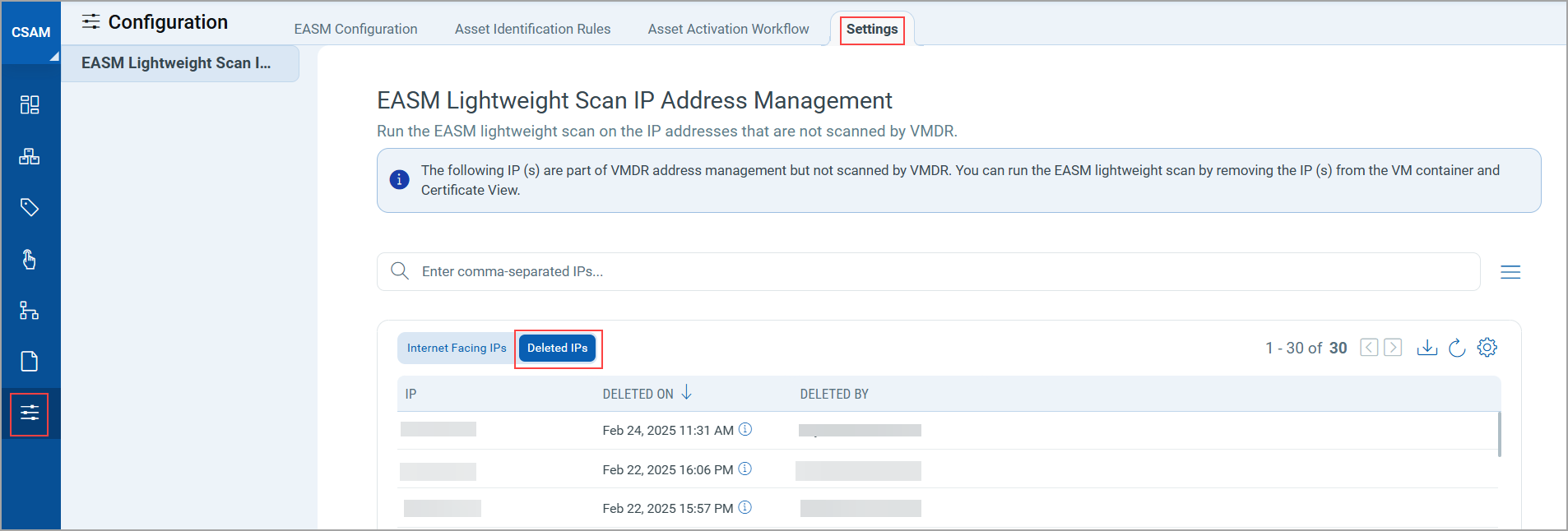
Task: Click the table vertical scrollbar
Action: tap(1499, 434)
